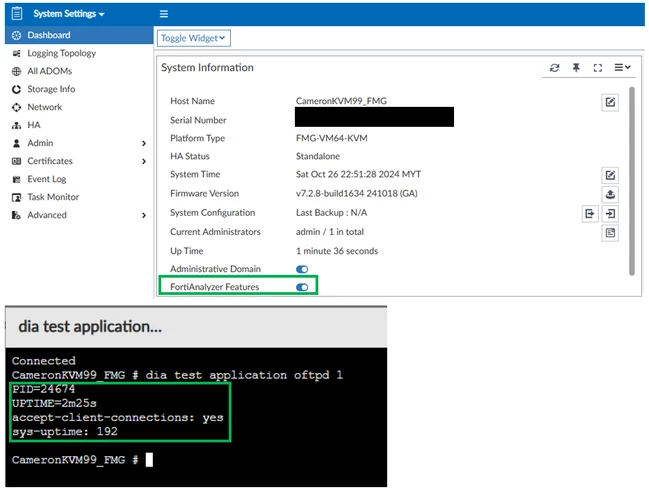
Task: Expand System Information widget to fullscreen
Action: pyautogui.click(x=598, y=67)
